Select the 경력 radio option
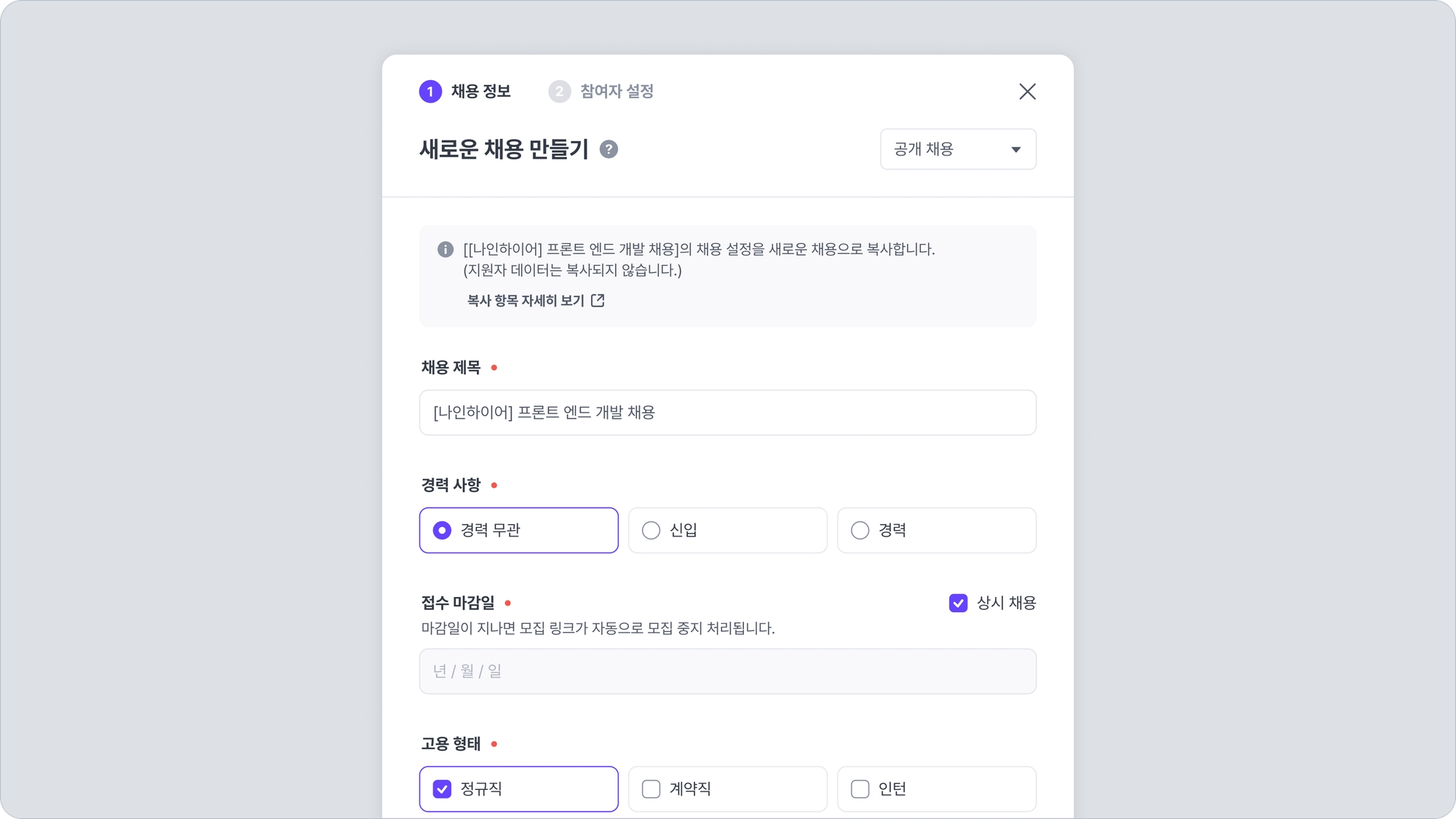The height and width of the screenshot is (819, 1456). click(x=936, y=530)
